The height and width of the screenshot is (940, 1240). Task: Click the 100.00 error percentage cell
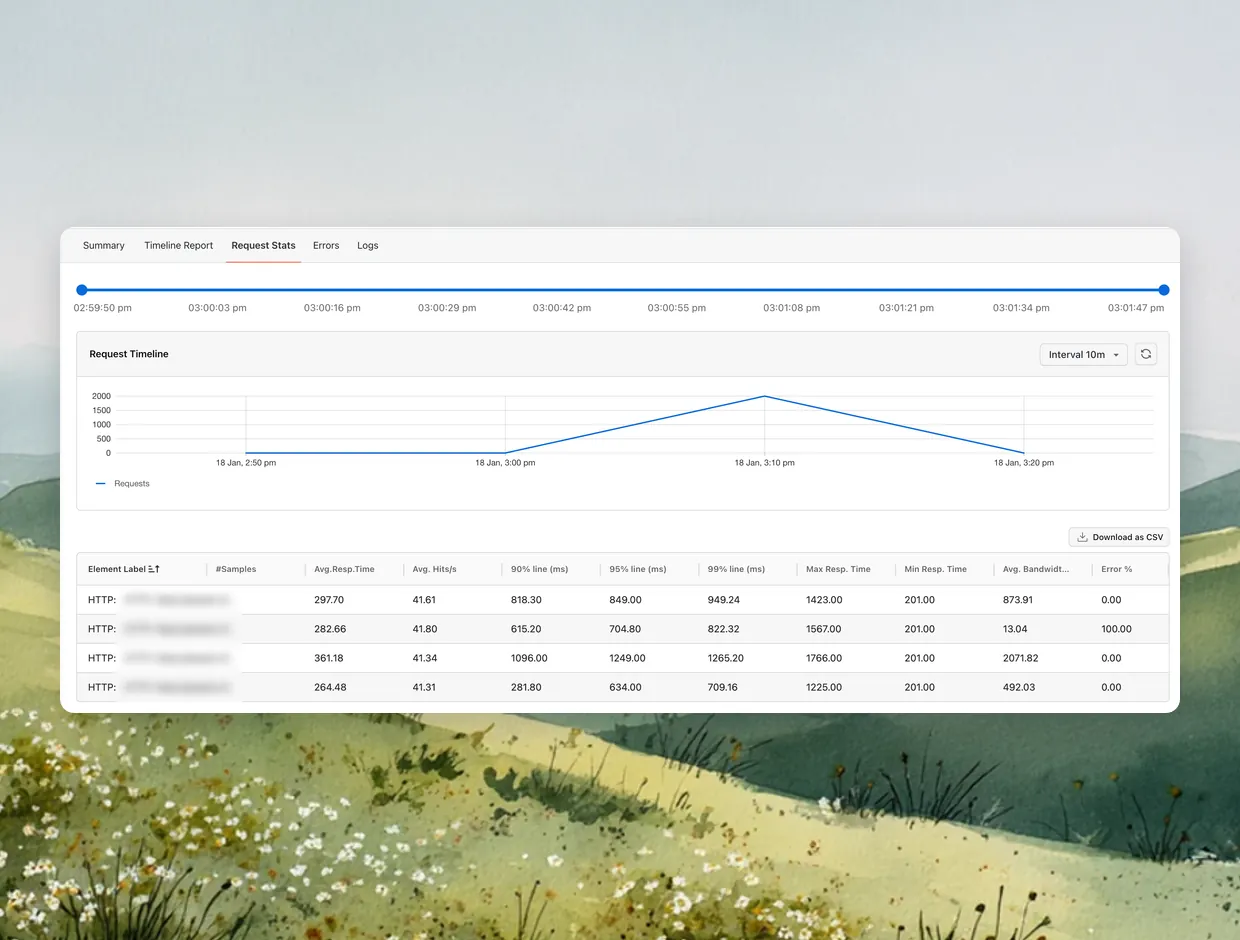[x=1116, y=629]
